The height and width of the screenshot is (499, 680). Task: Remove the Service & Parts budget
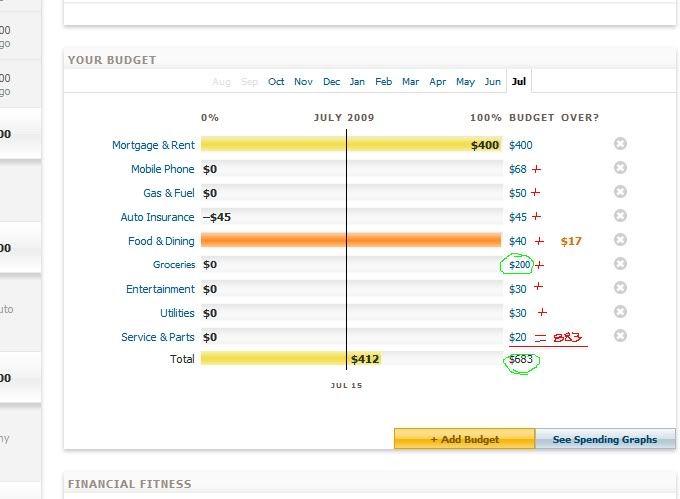(x=620, y=336)
